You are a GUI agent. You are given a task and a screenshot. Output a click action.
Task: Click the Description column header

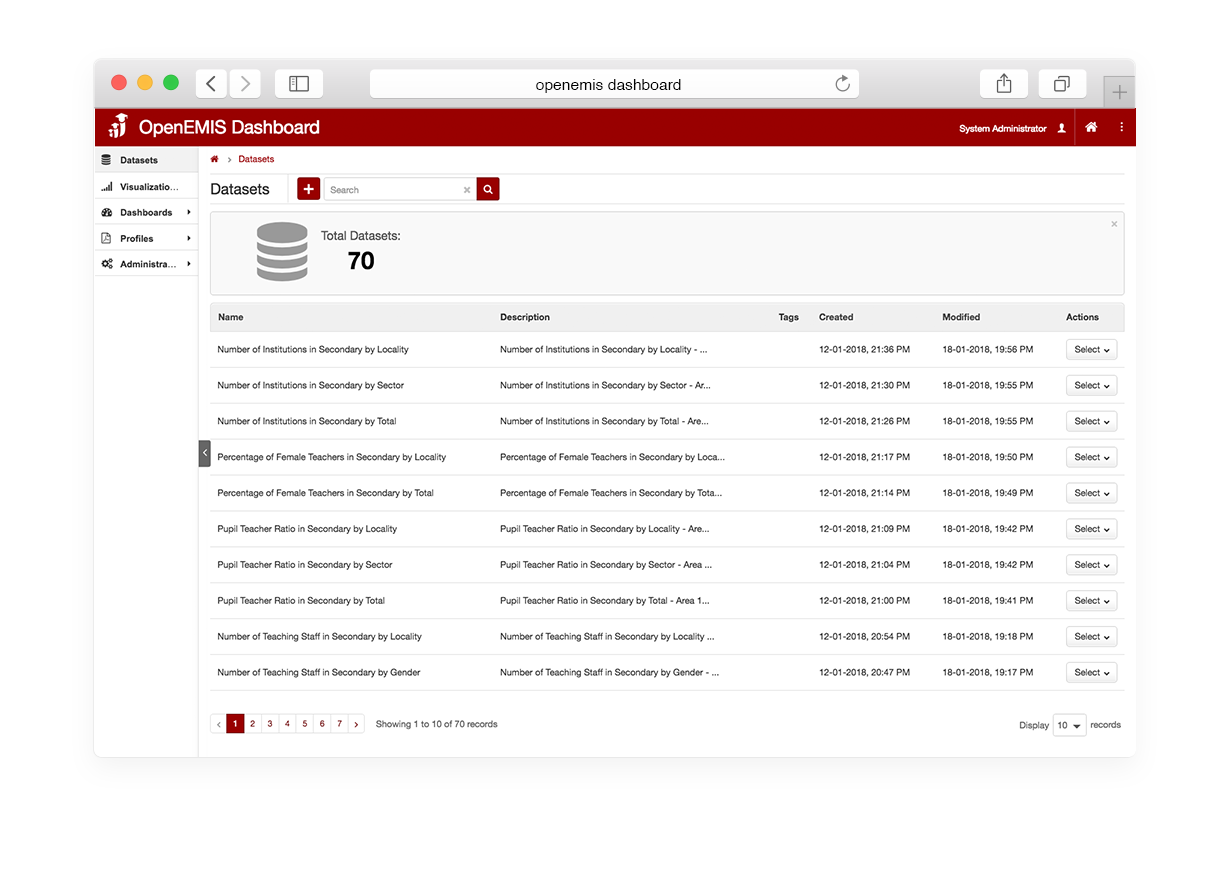(525, 317)
